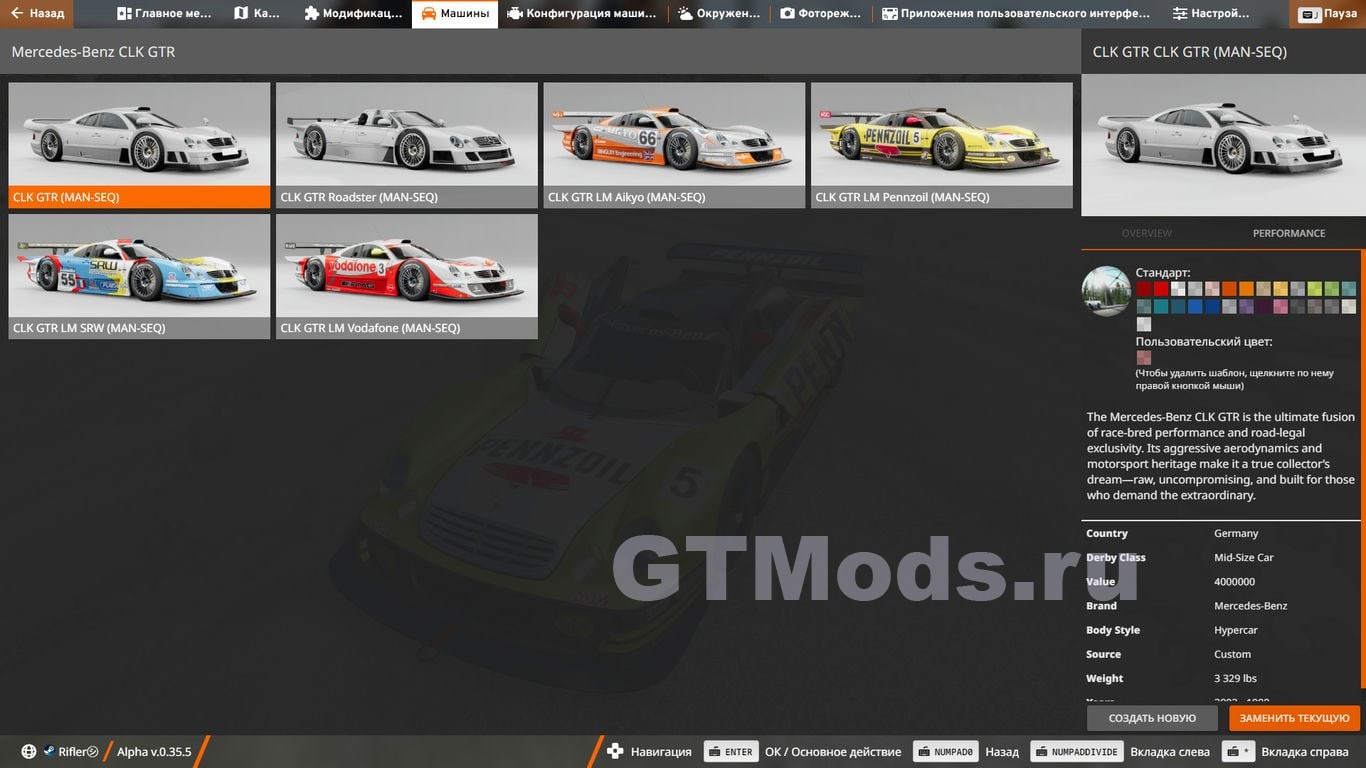Click the ENTER key hint icon
The height and width of the screenshot is (768, 1366).
click(731, 752)
